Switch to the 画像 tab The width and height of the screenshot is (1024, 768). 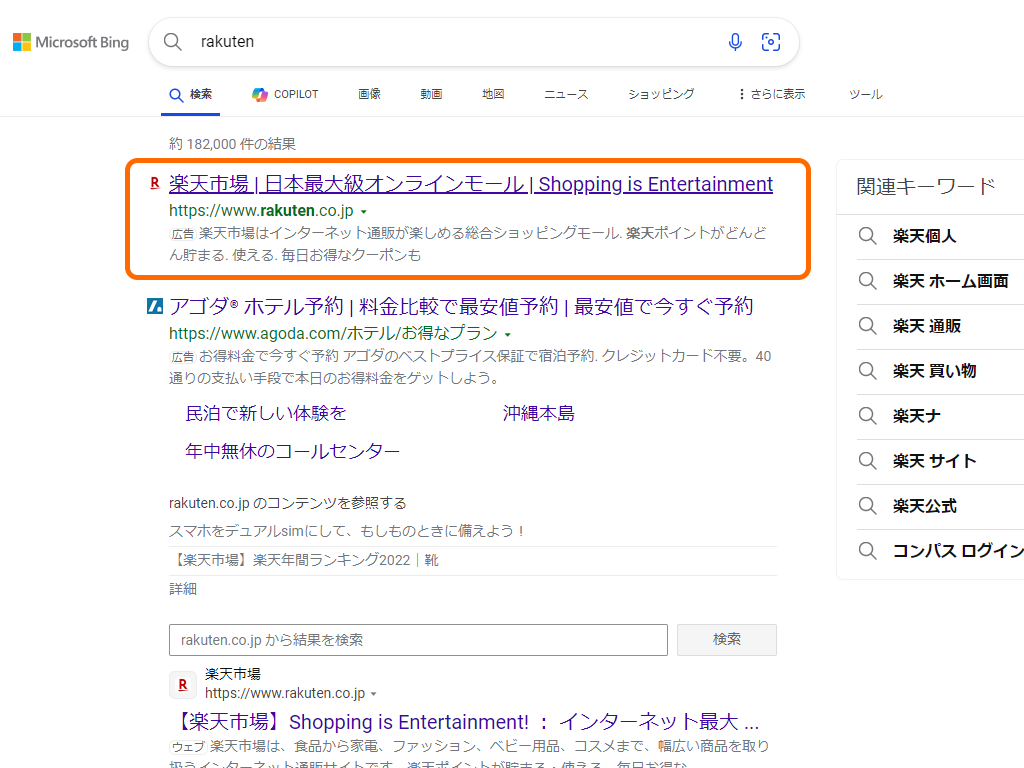coord(369,94)
